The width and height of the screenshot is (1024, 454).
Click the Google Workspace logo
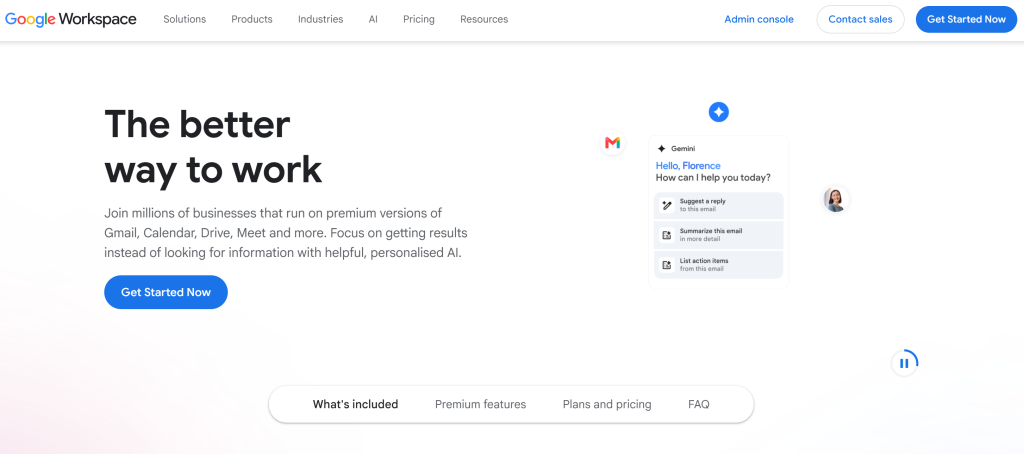(71, 20)
